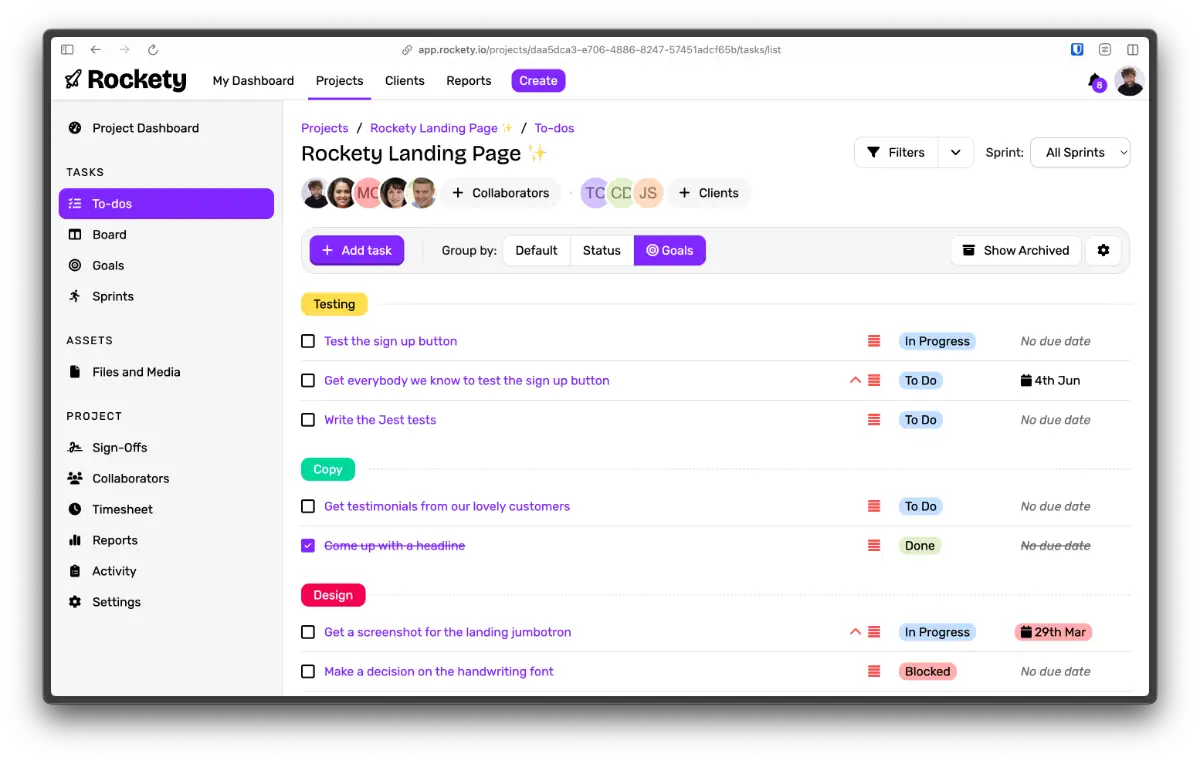This screenshot has width=1200, height=761.
Task: Group tasks by Default
Action: [x=536, y=250]
